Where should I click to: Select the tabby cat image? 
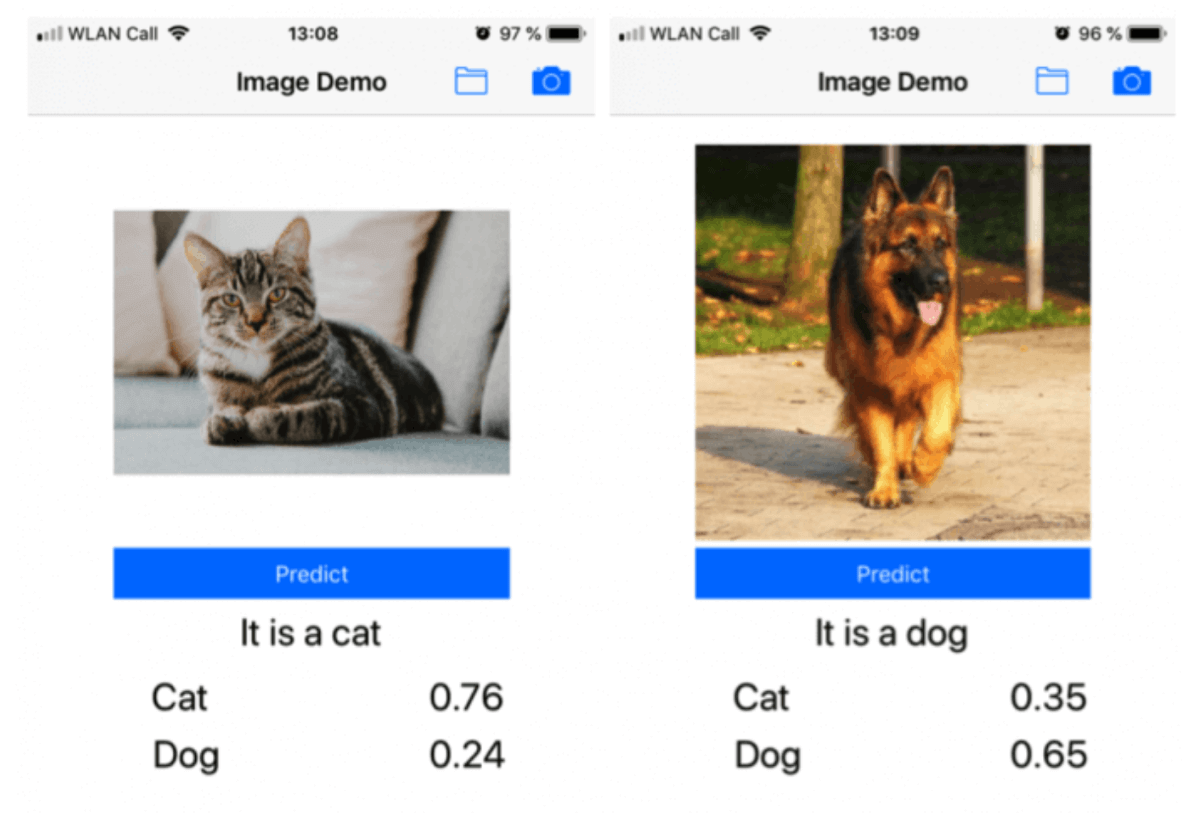pos(311,342)
